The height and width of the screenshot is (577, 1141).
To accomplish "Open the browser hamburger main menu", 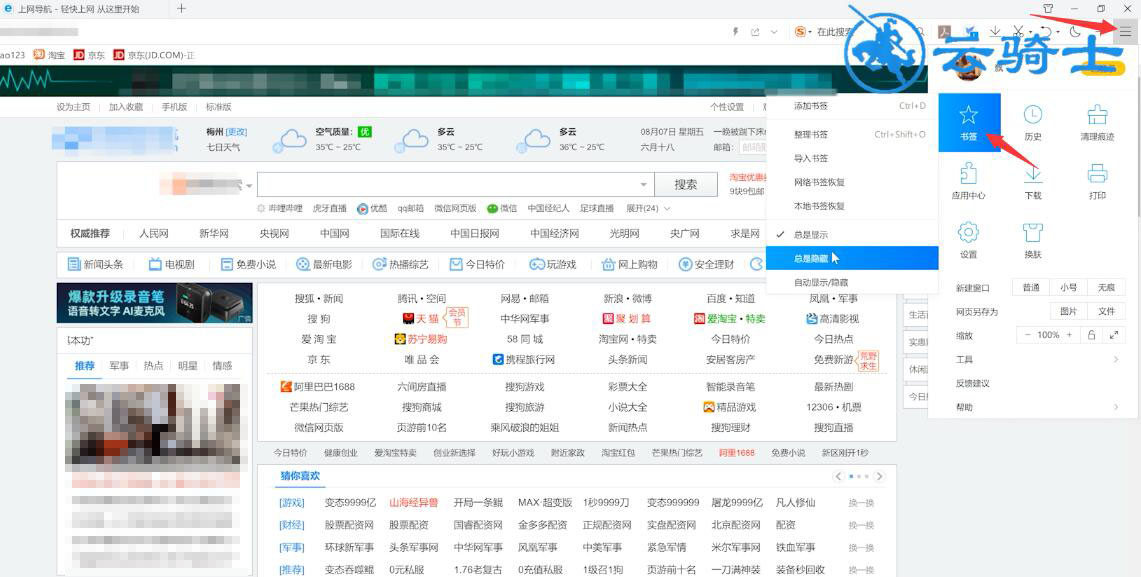I will point(1125,31).
